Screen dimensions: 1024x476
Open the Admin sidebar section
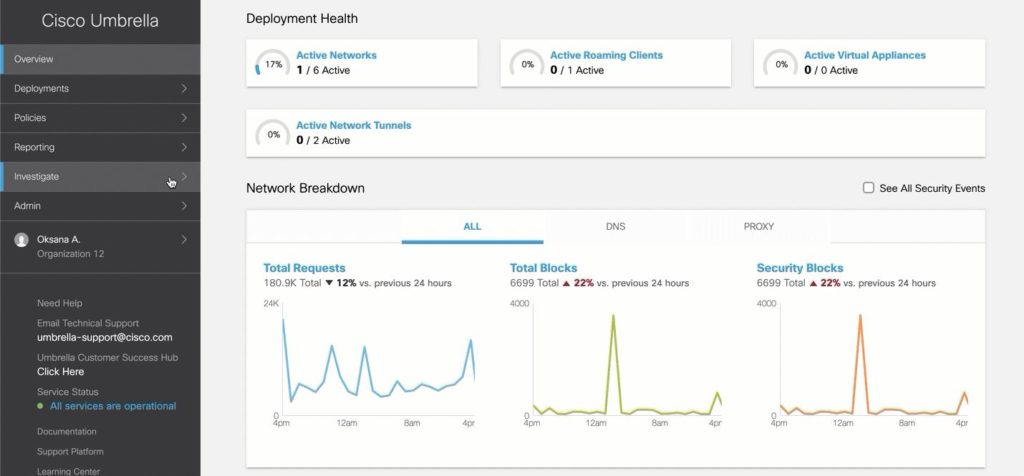click(x=101, y=206)
